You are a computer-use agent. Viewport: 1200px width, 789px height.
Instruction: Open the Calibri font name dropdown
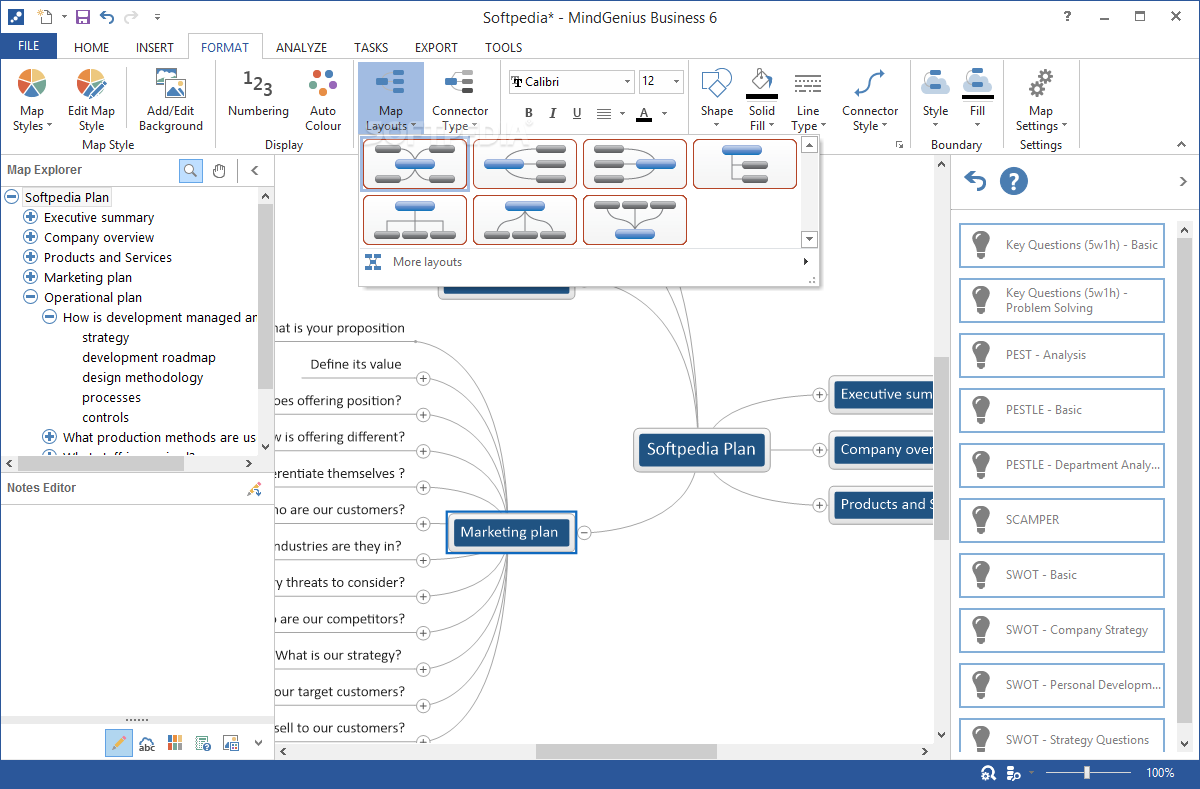627,82
